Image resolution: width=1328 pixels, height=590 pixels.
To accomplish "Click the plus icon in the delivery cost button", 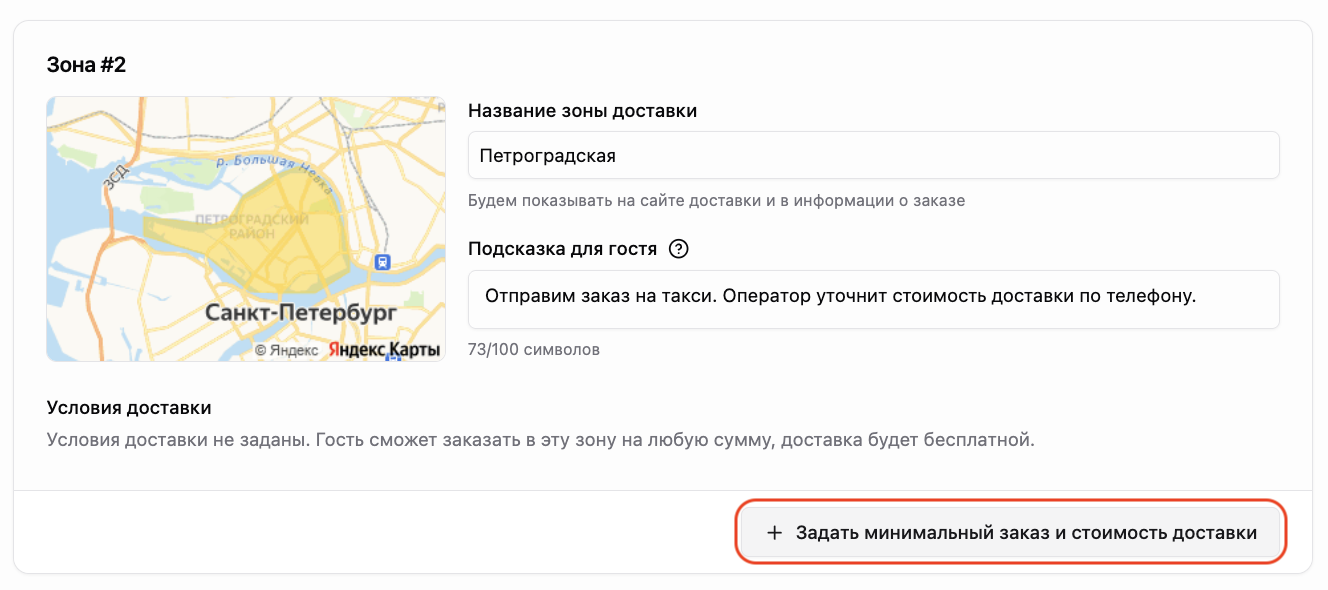I will 774,533.
